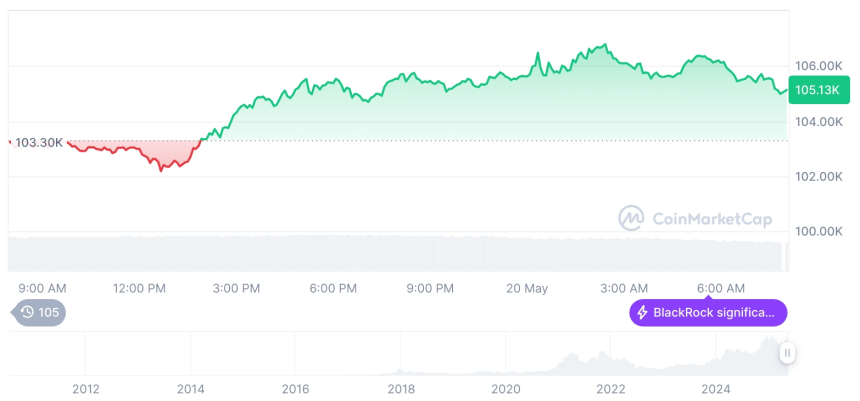
Task: Click the CoinMarketCap logo icon
Action: click(x=631, y=218)
